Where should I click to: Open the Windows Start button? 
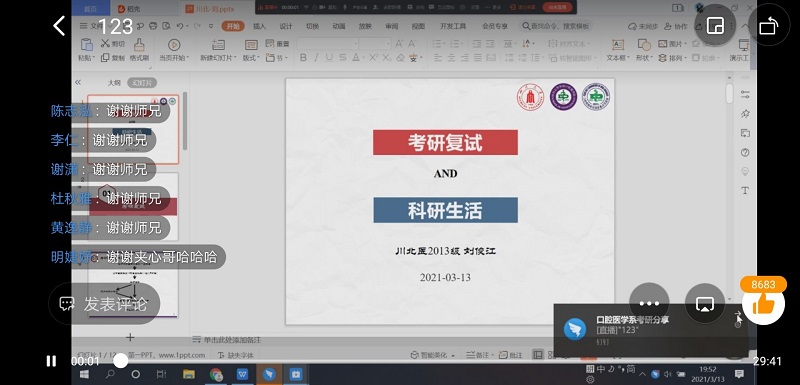click(x=84, y=374)
